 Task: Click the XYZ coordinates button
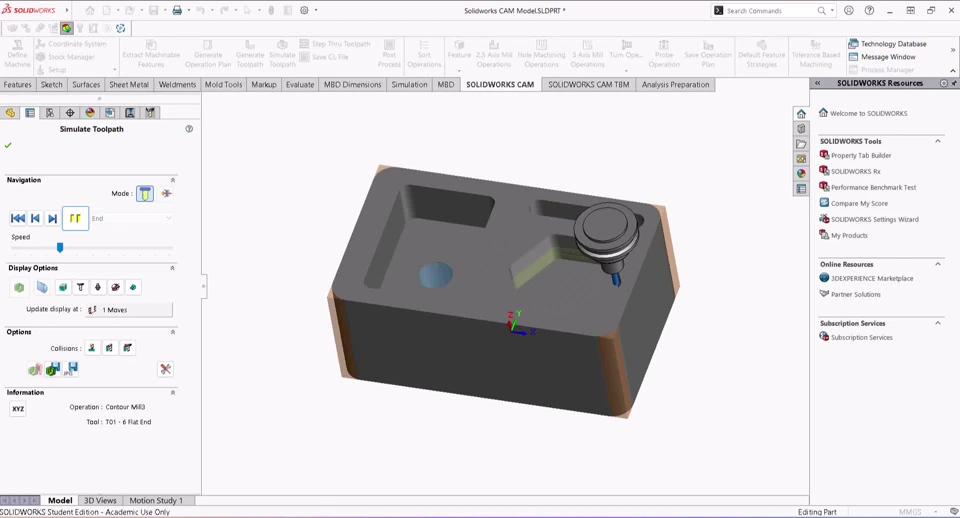(x=18, y=409)
